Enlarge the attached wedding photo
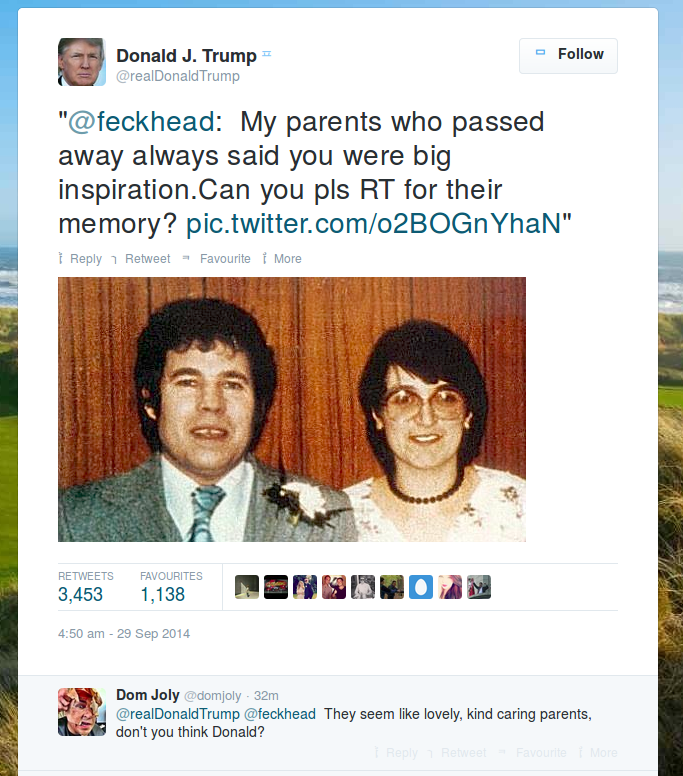The image size is (683, 776). 292,409
